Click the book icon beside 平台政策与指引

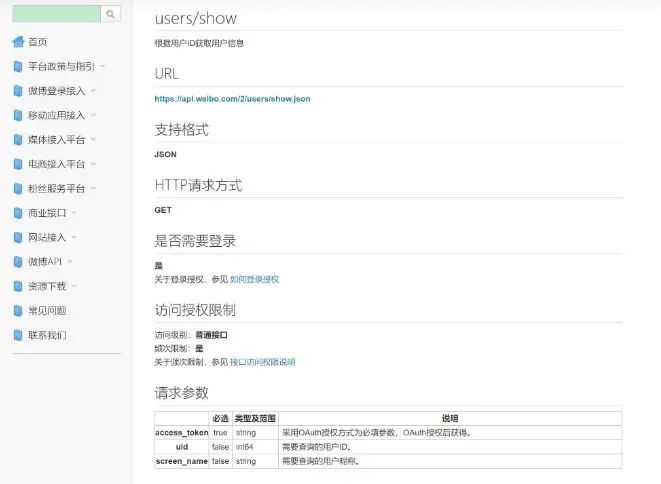pos(18,66)
